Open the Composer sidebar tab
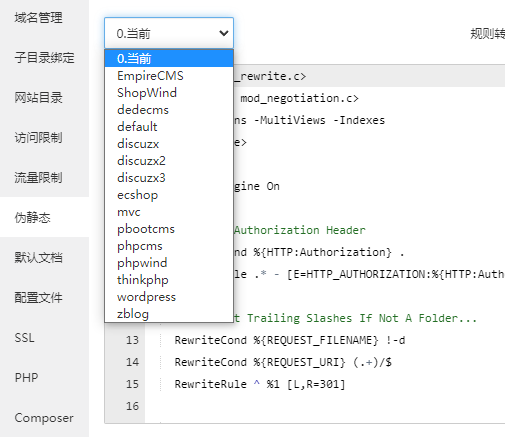The image size is (505, 437). click(44, 417)
